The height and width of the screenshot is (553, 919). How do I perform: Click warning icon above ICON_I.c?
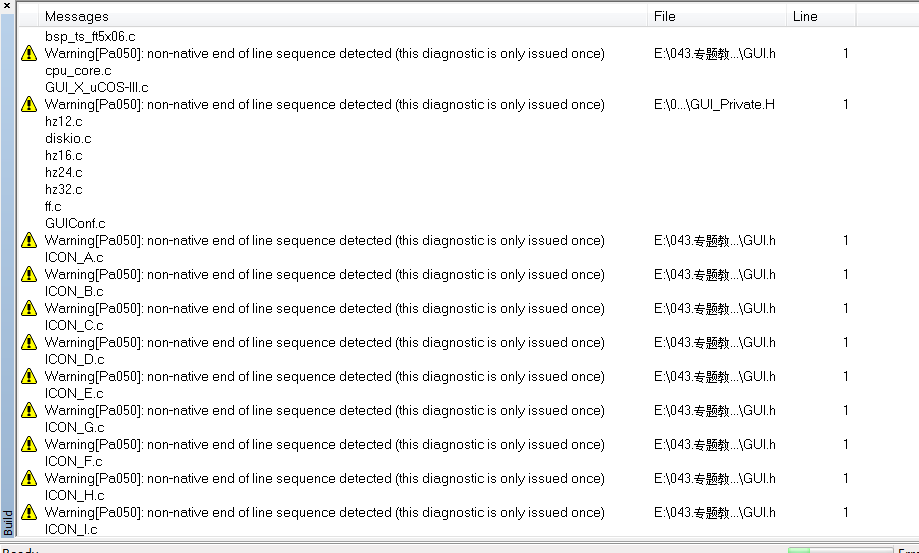29,512
